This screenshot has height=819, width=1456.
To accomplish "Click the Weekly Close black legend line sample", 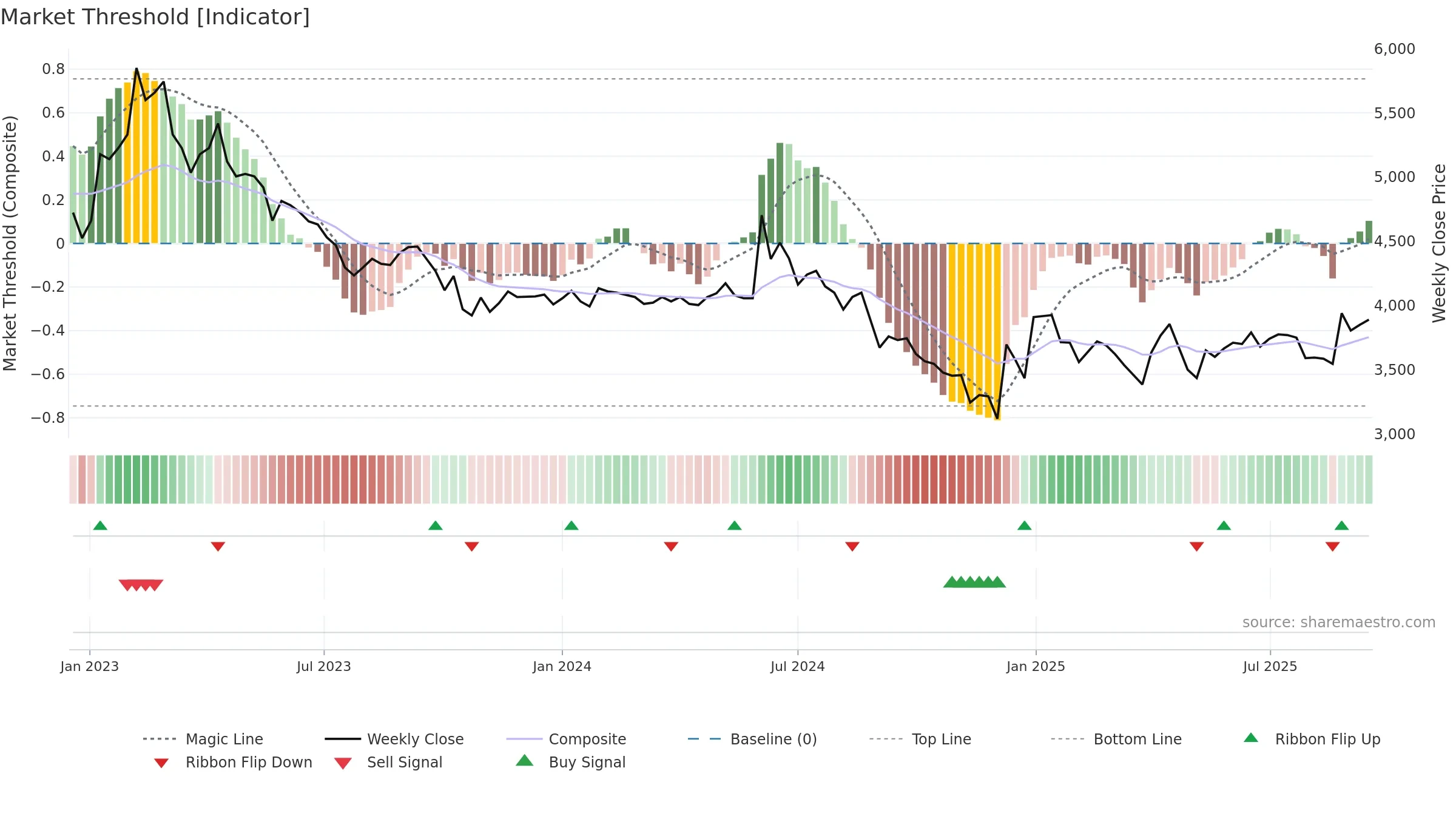I will pyautogui.click(x=343, y=739).
